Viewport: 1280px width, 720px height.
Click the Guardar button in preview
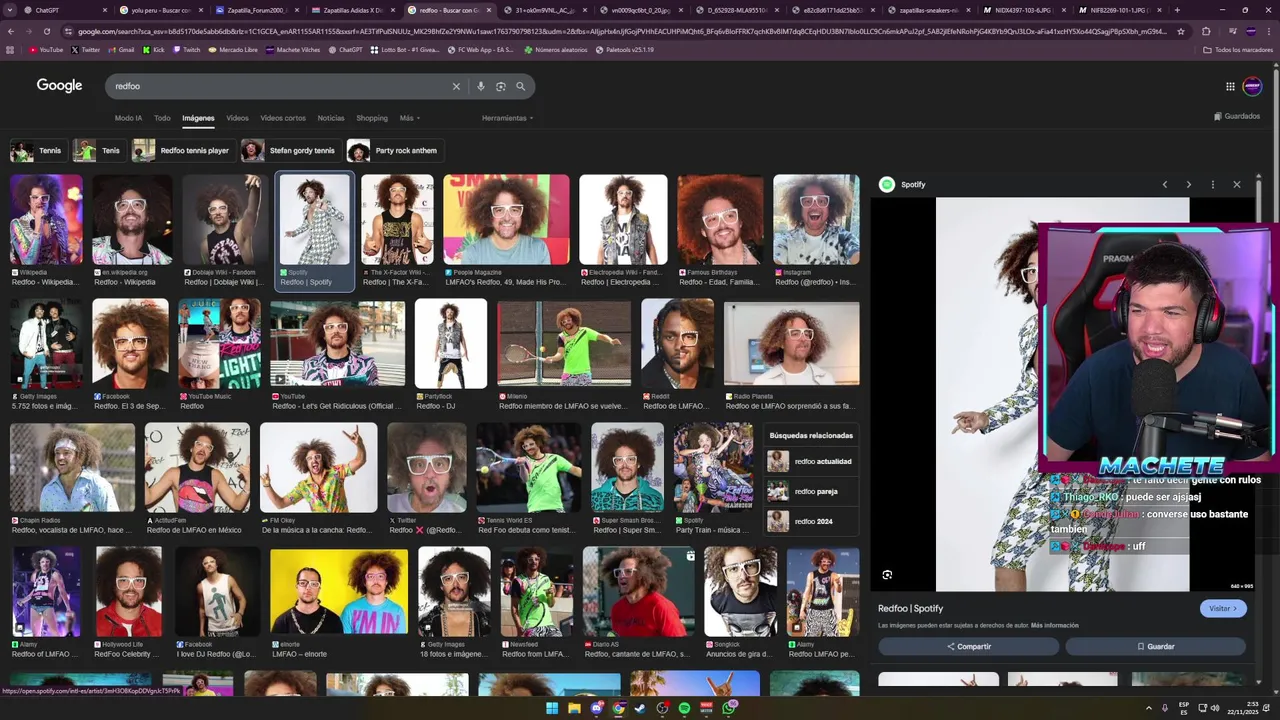[1155, 647]
